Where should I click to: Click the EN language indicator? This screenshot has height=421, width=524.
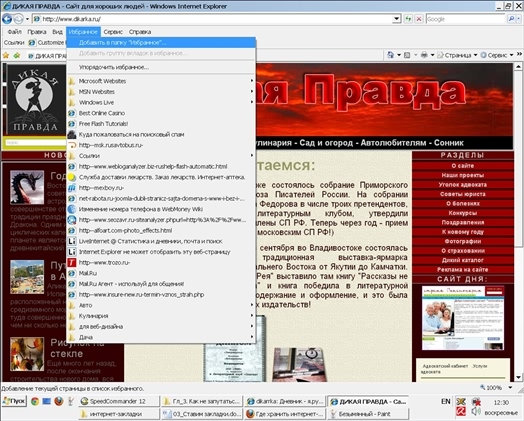tap(445, 401)
